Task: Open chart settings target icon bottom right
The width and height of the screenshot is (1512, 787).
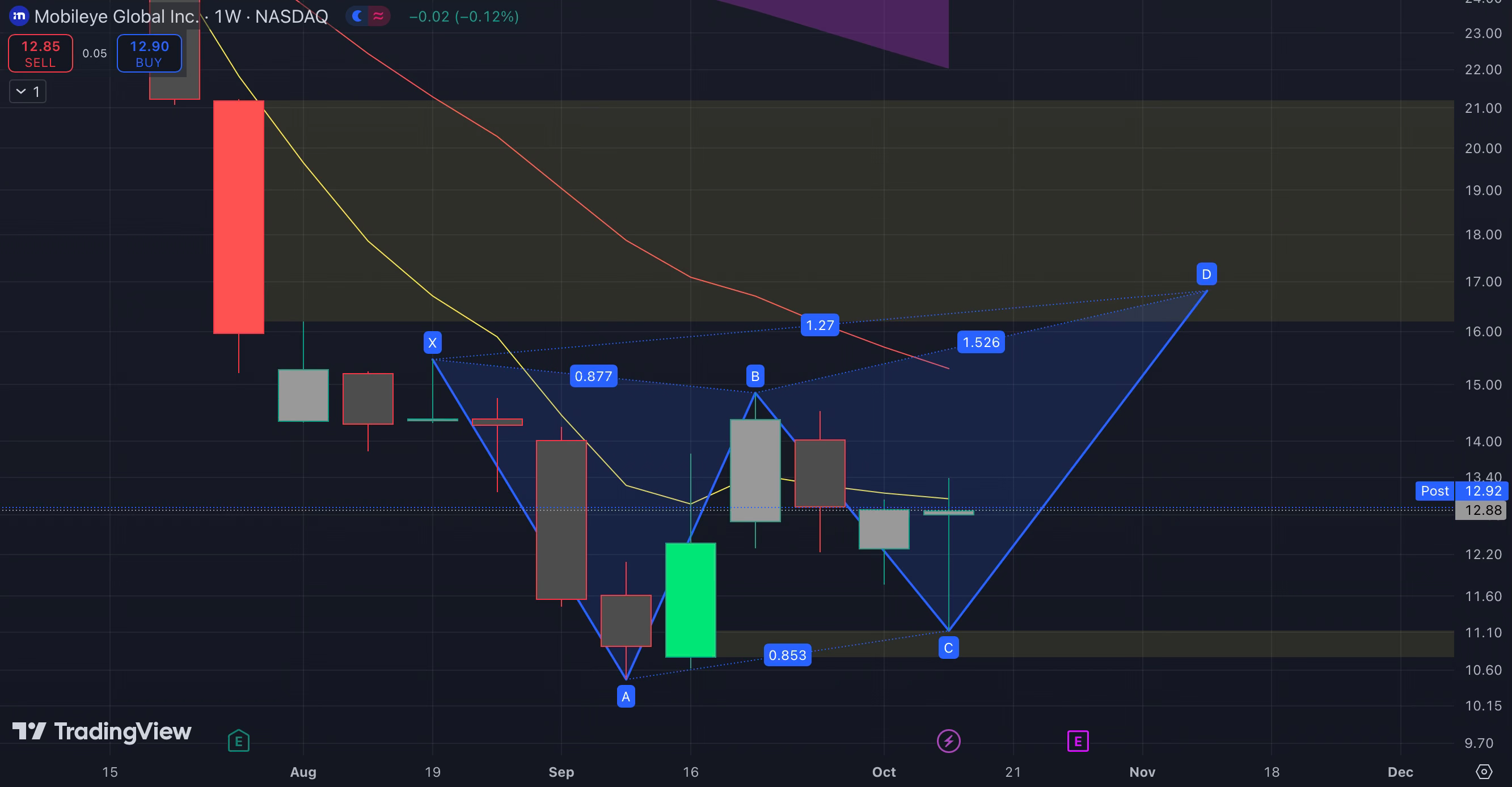Action: tap(1483, 771)
